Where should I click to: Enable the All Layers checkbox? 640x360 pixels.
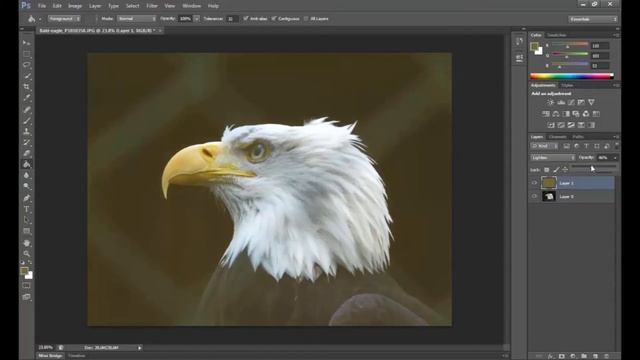(306, 18)
